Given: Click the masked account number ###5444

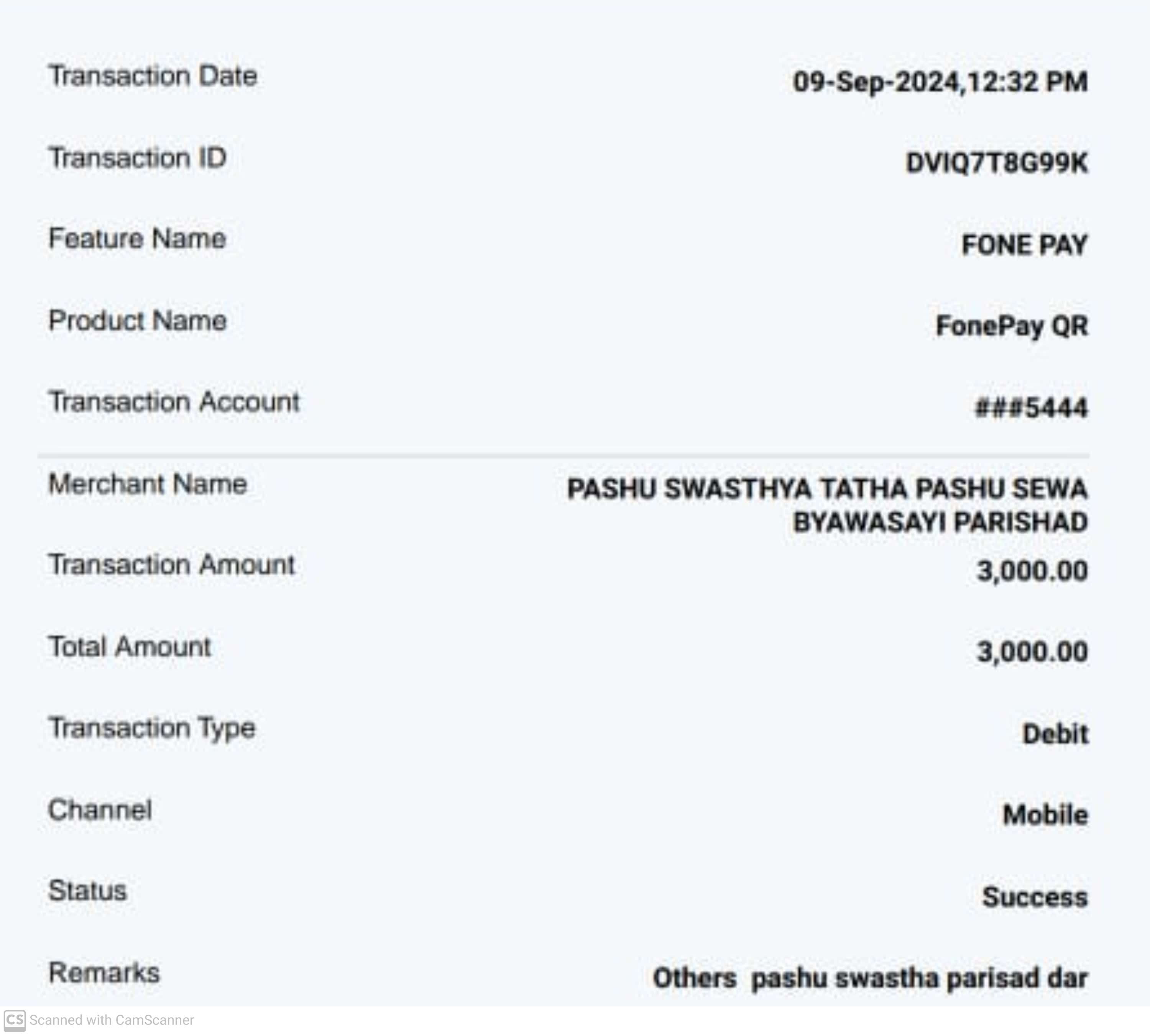Looking at the screenshot, I should (x=1031, y=408).
